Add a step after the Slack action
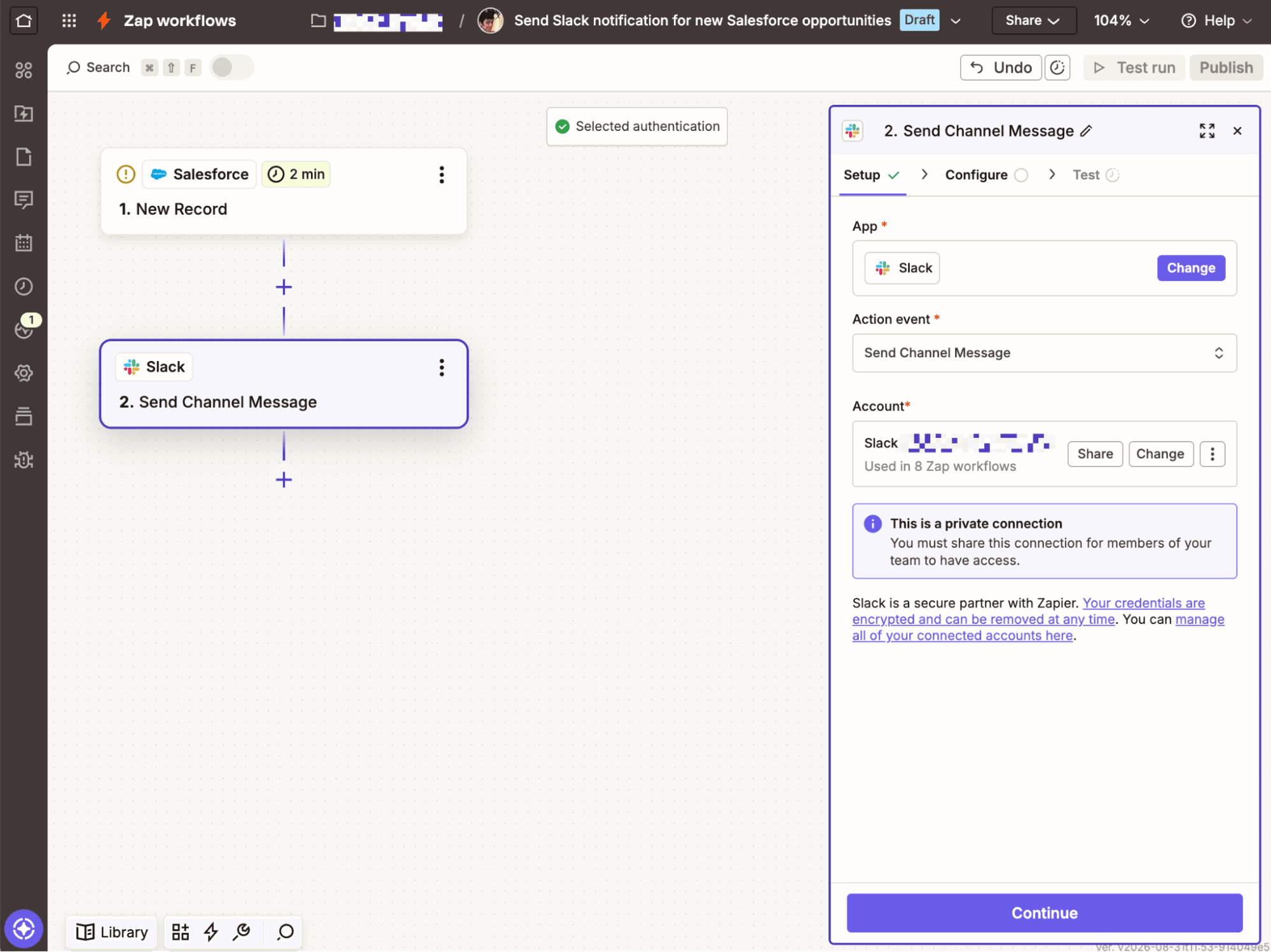The height and width of the screenshot is (952, 1271). click(284, 480)
